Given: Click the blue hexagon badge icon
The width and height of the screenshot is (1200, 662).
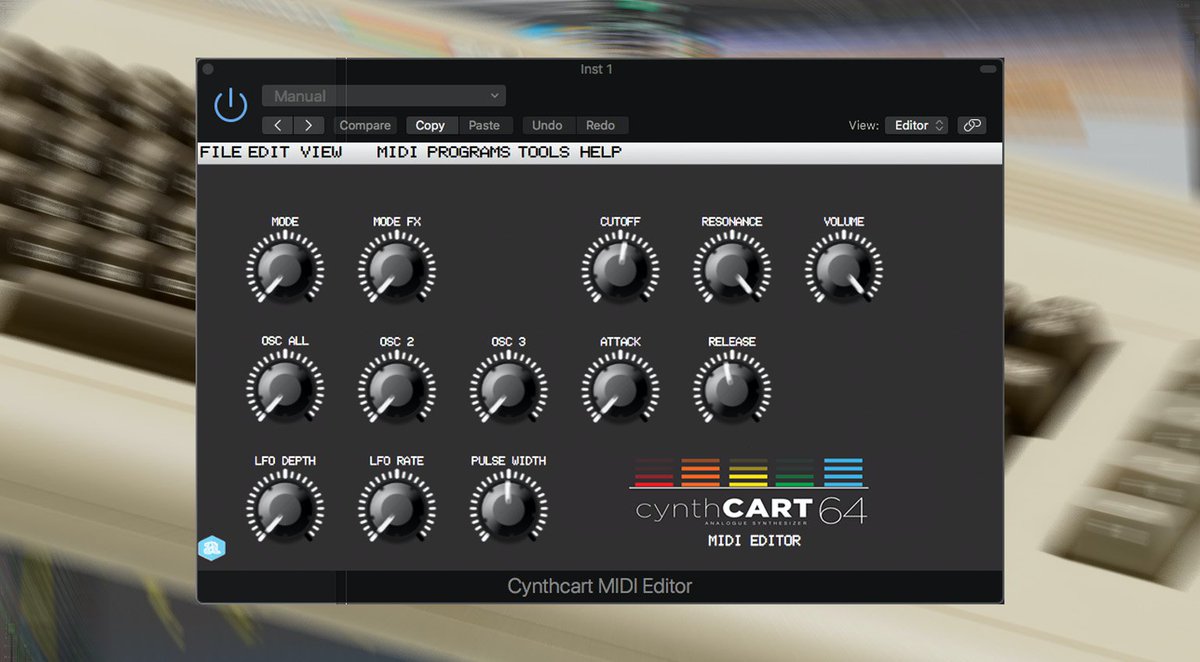Looking at the screenshot, I should (x=212, y=548).
